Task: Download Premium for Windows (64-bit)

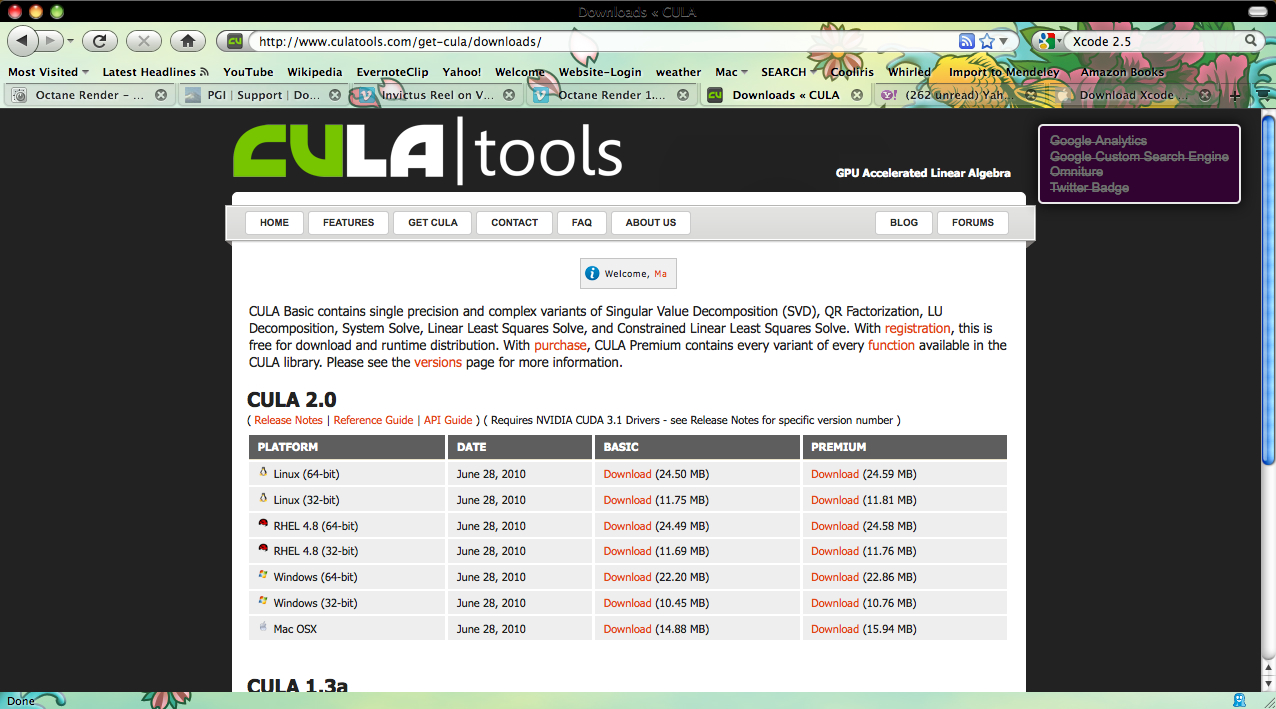Action: coord(835,577)
